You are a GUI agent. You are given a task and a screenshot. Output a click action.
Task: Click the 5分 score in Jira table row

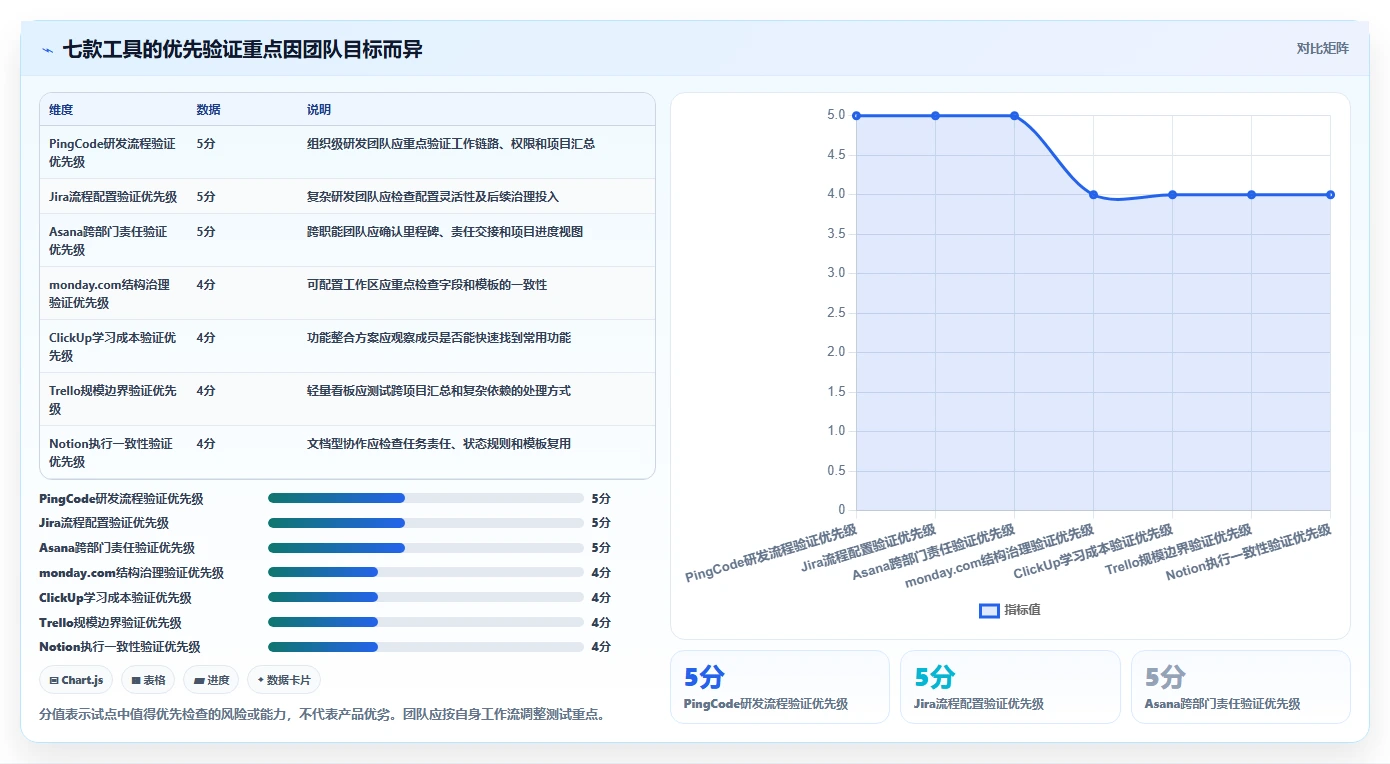click(x=206, y=197)
